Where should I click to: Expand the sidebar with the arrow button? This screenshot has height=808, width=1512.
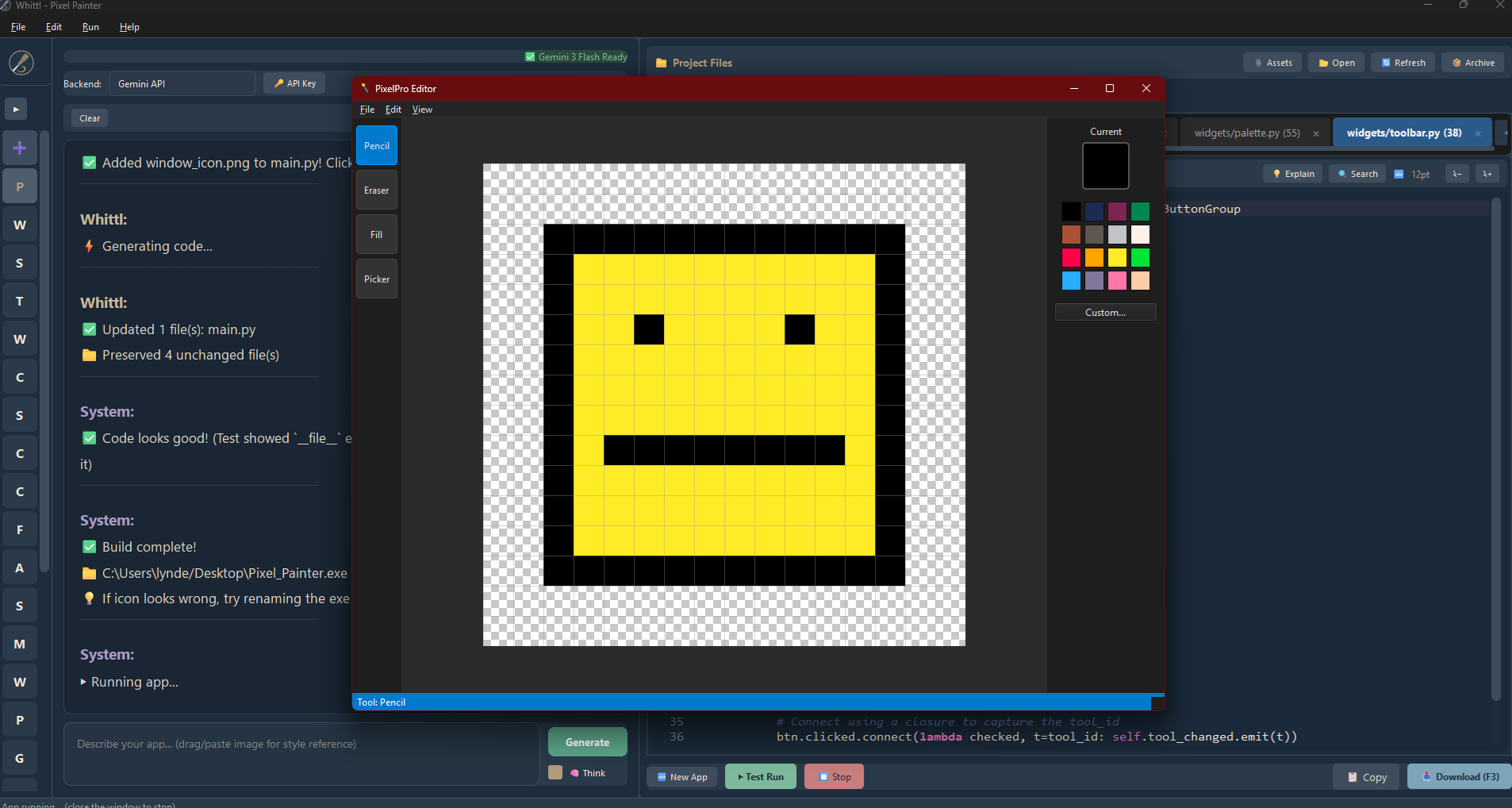pos(16,110)
